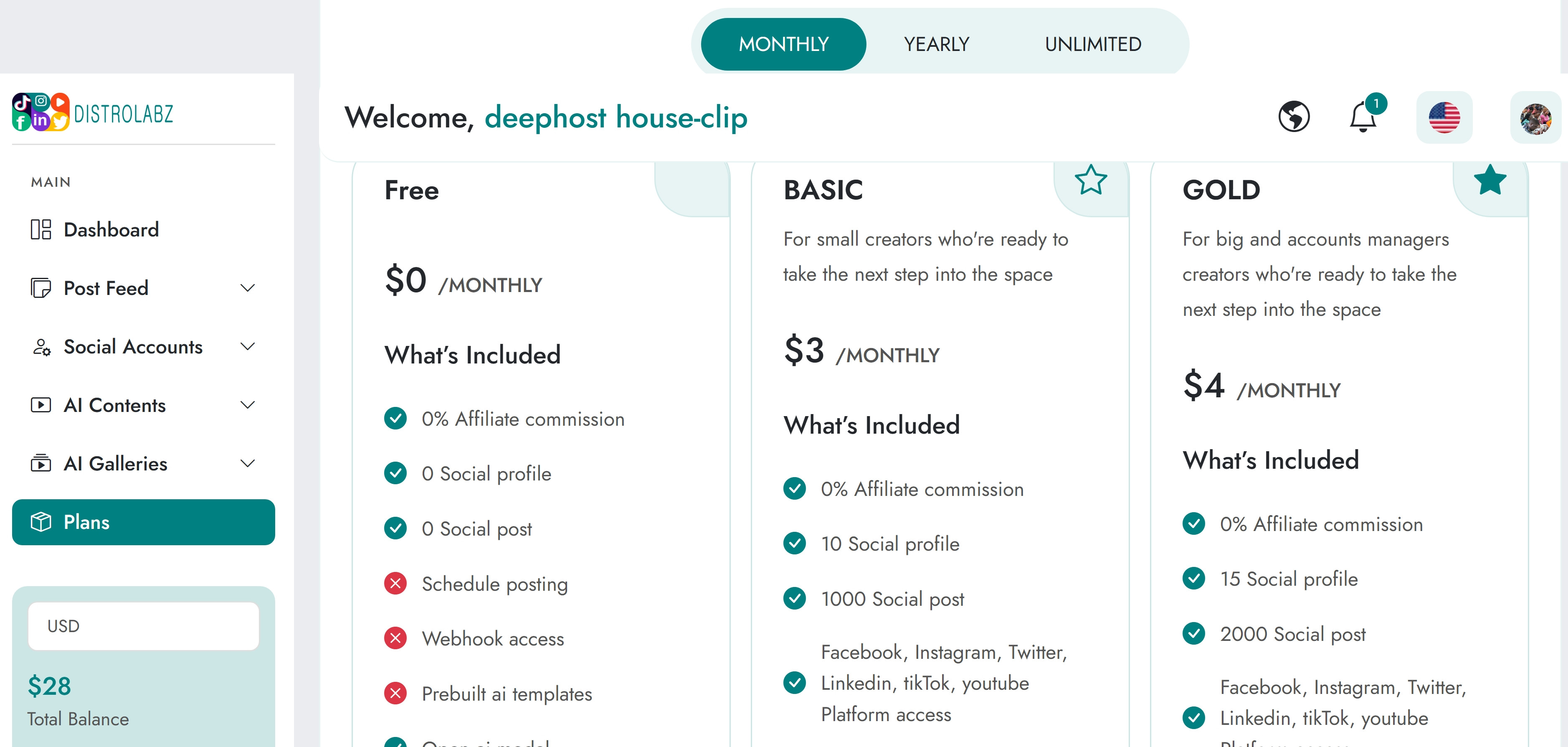Click the Plans box icon
The width and height of the screenshot is (1568, 747).
click(x=41, y=522)
